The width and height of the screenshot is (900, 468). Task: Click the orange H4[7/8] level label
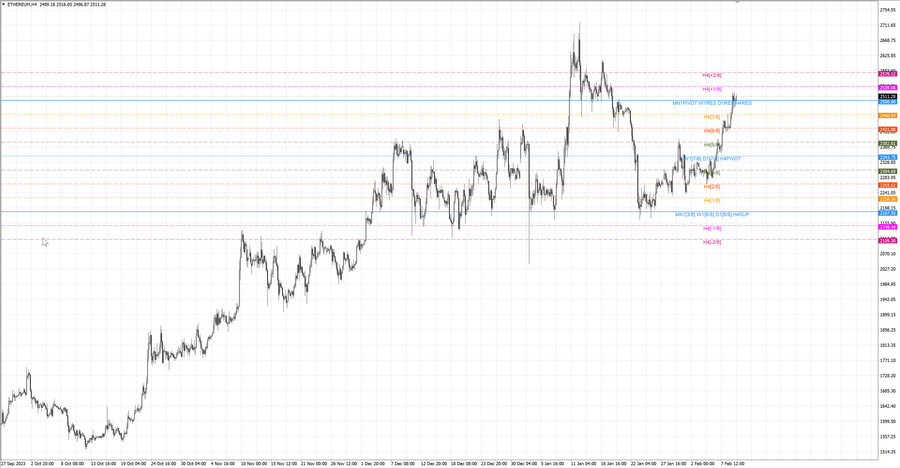point(712,117)
